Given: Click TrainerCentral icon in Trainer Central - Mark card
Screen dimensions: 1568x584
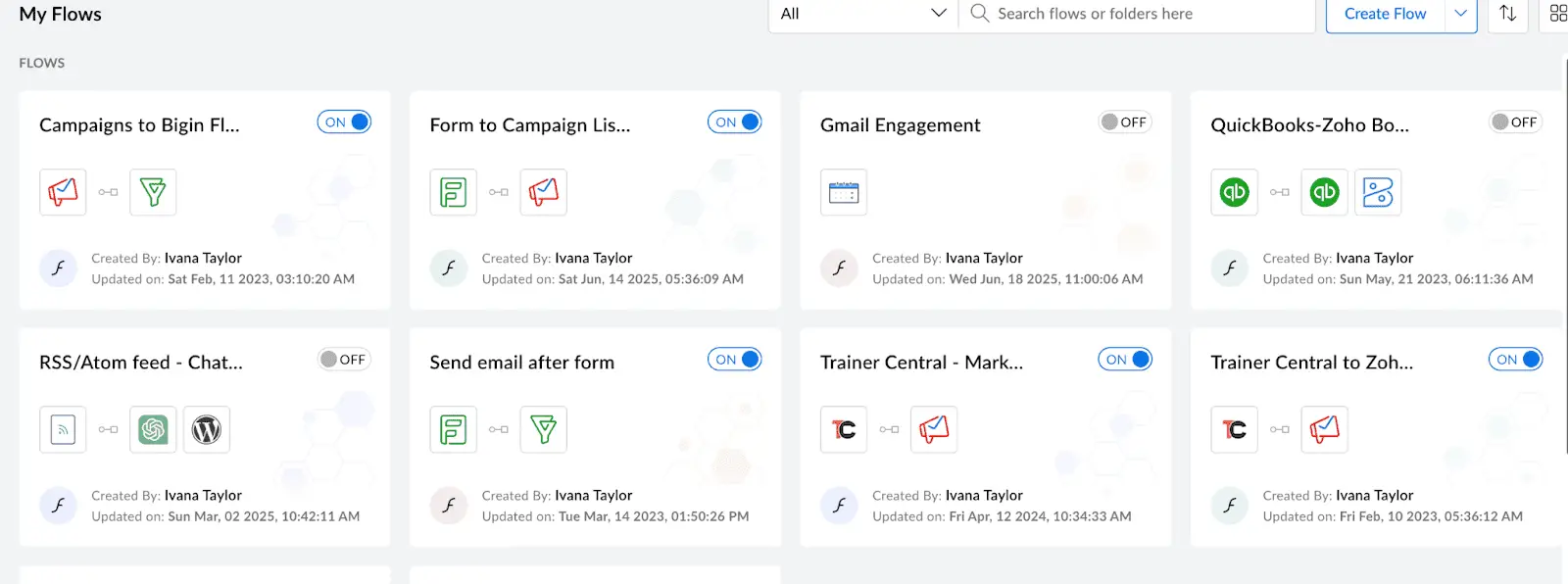Looking at the screenshot, I should click(844, 429).
